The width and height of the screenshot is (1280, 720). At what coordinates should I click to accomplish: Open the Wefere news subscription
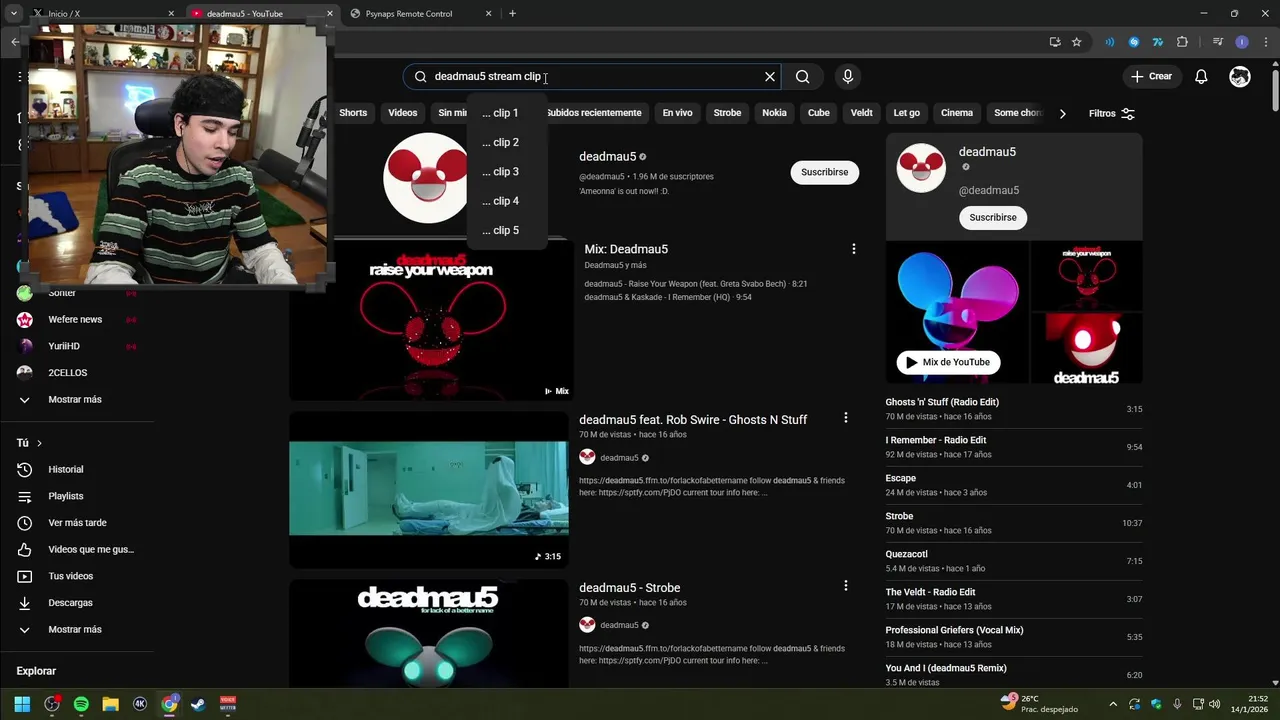coord(75,319)
